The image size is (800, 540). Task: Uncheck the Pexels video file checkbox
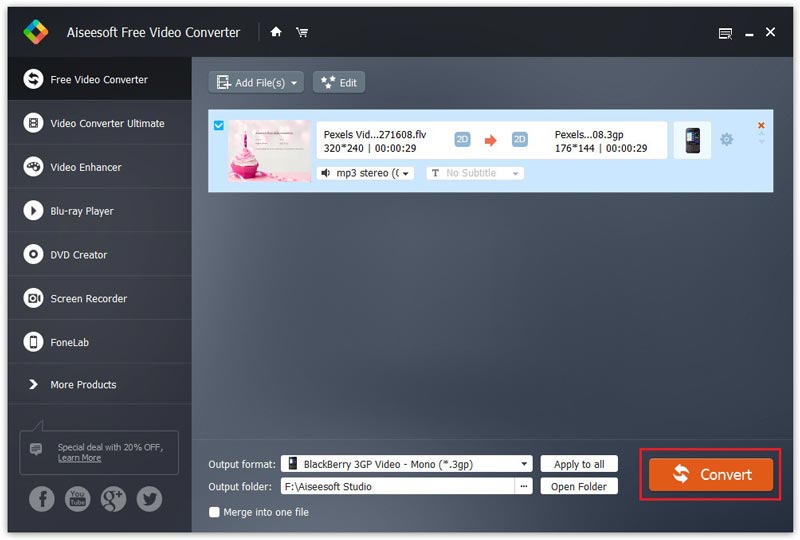click(x=219, y=126)
